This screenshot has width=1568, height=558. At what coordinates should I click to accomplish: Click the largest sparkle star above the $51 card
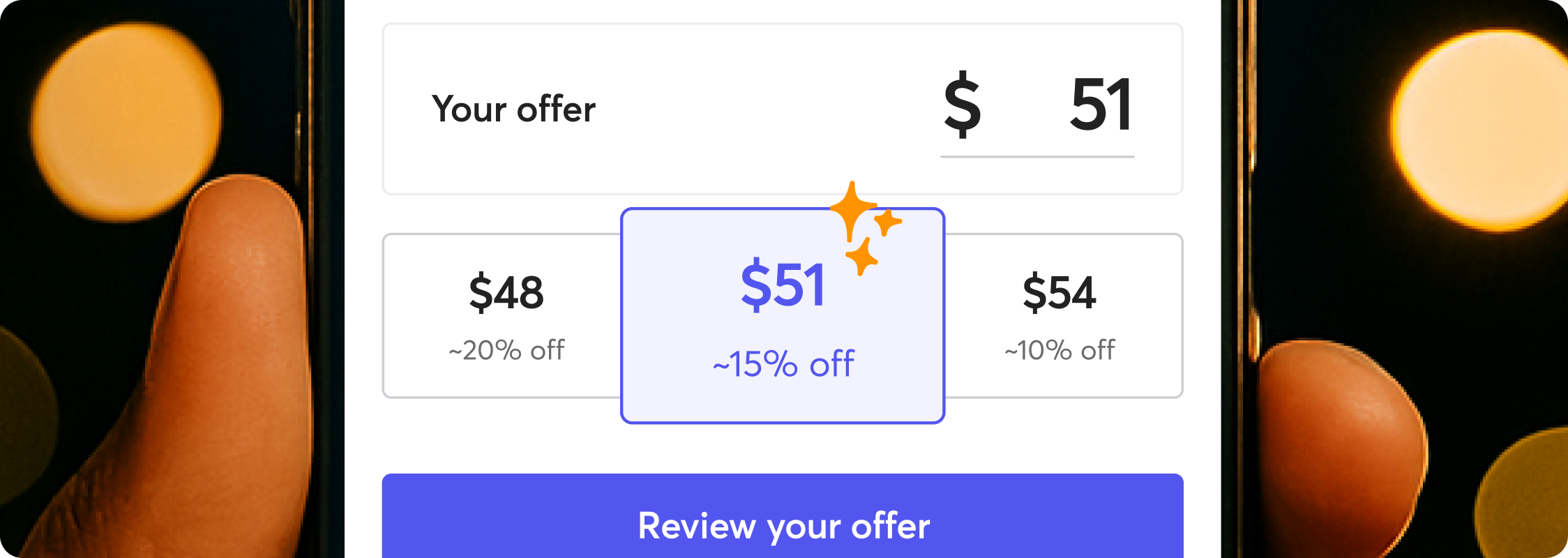point(852,209)
